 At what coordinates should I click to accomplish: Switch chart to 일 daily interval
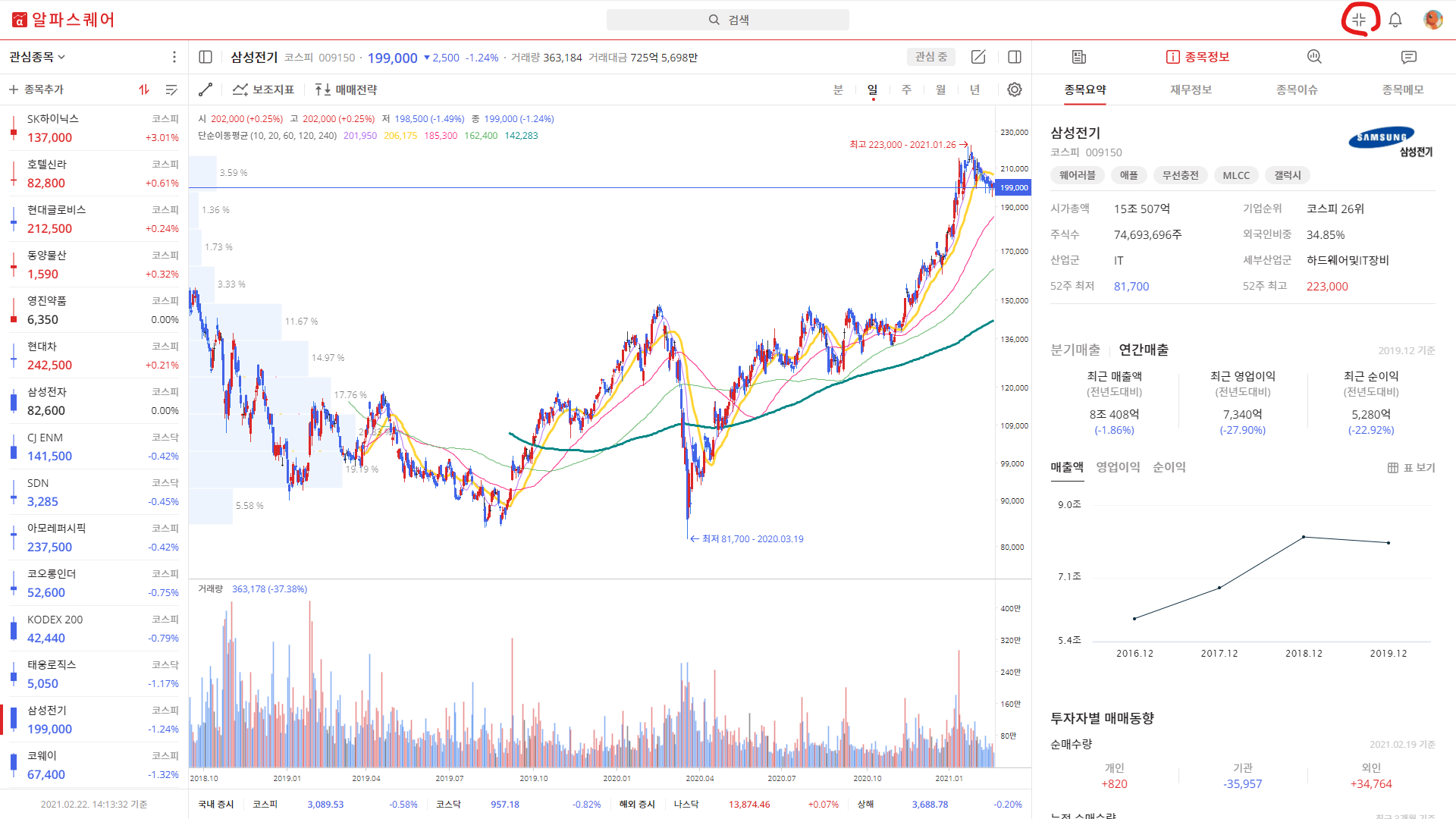(872, 89)
